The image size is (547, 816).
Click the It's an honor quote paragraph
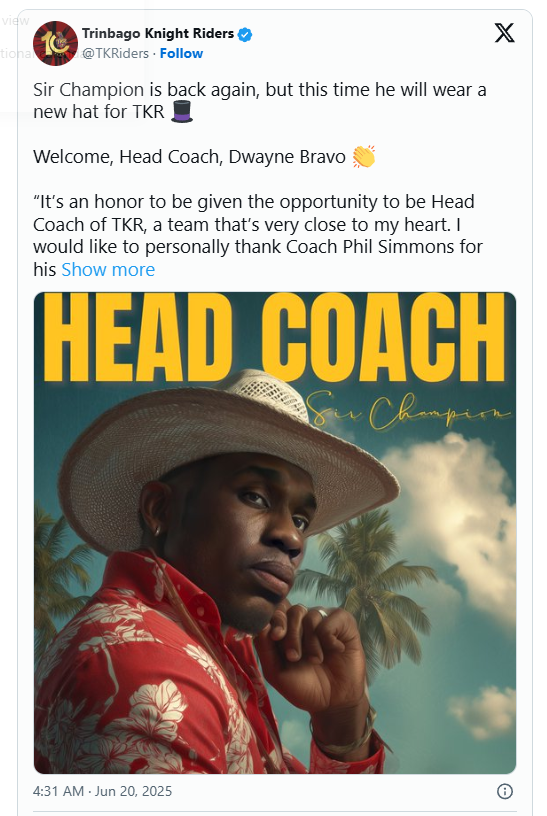click(x=258, y=236)
